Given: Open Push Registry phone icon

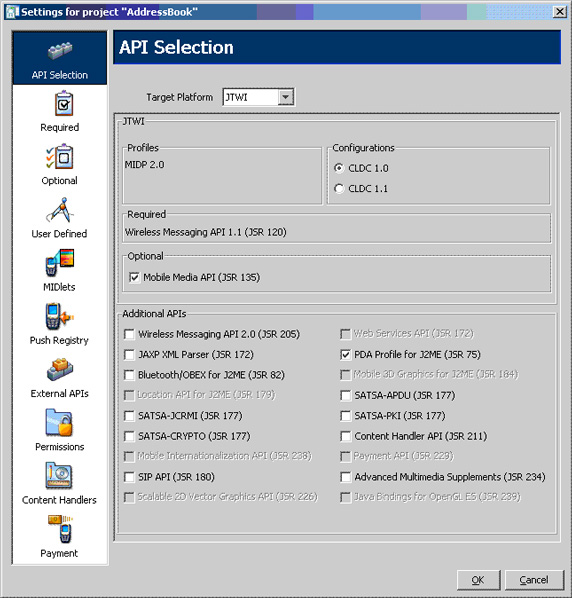Looking at the screenshot, I should pos(60,316).
